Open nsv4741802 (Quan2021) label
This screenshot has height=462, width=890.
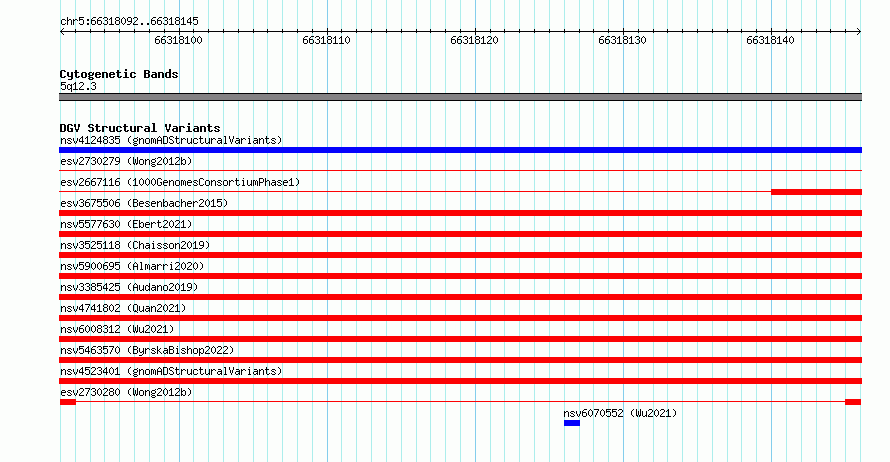pos(123,308)
